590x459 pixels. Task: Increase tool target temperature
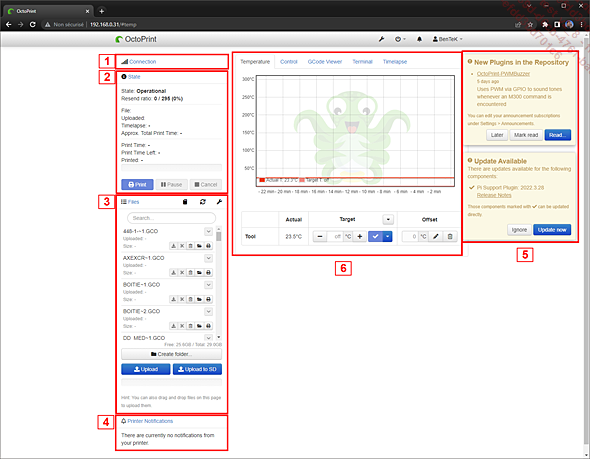pos(360,237)
